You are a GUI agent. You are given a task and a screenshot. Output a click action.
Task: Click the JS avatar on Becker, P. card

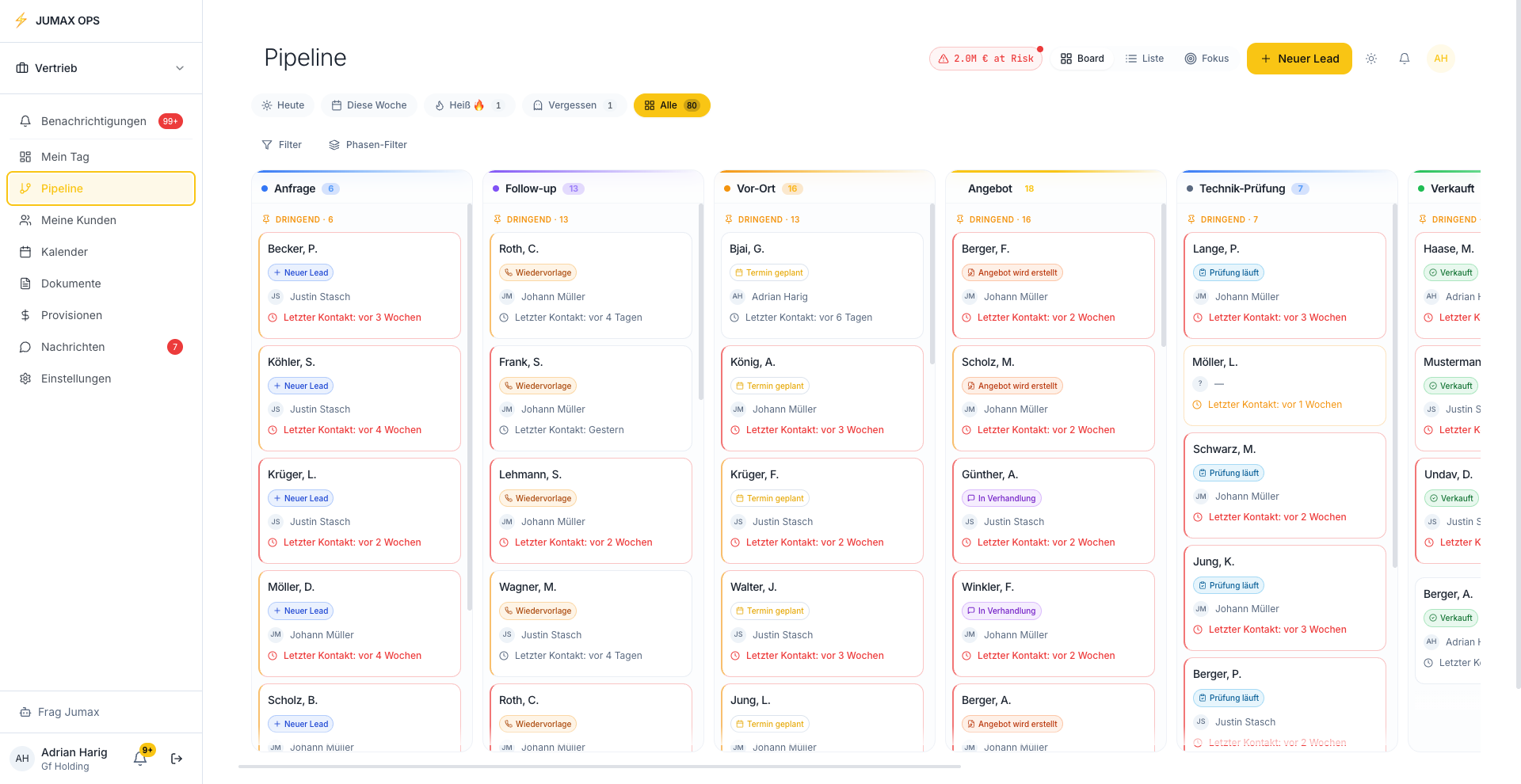click(276, 296)
